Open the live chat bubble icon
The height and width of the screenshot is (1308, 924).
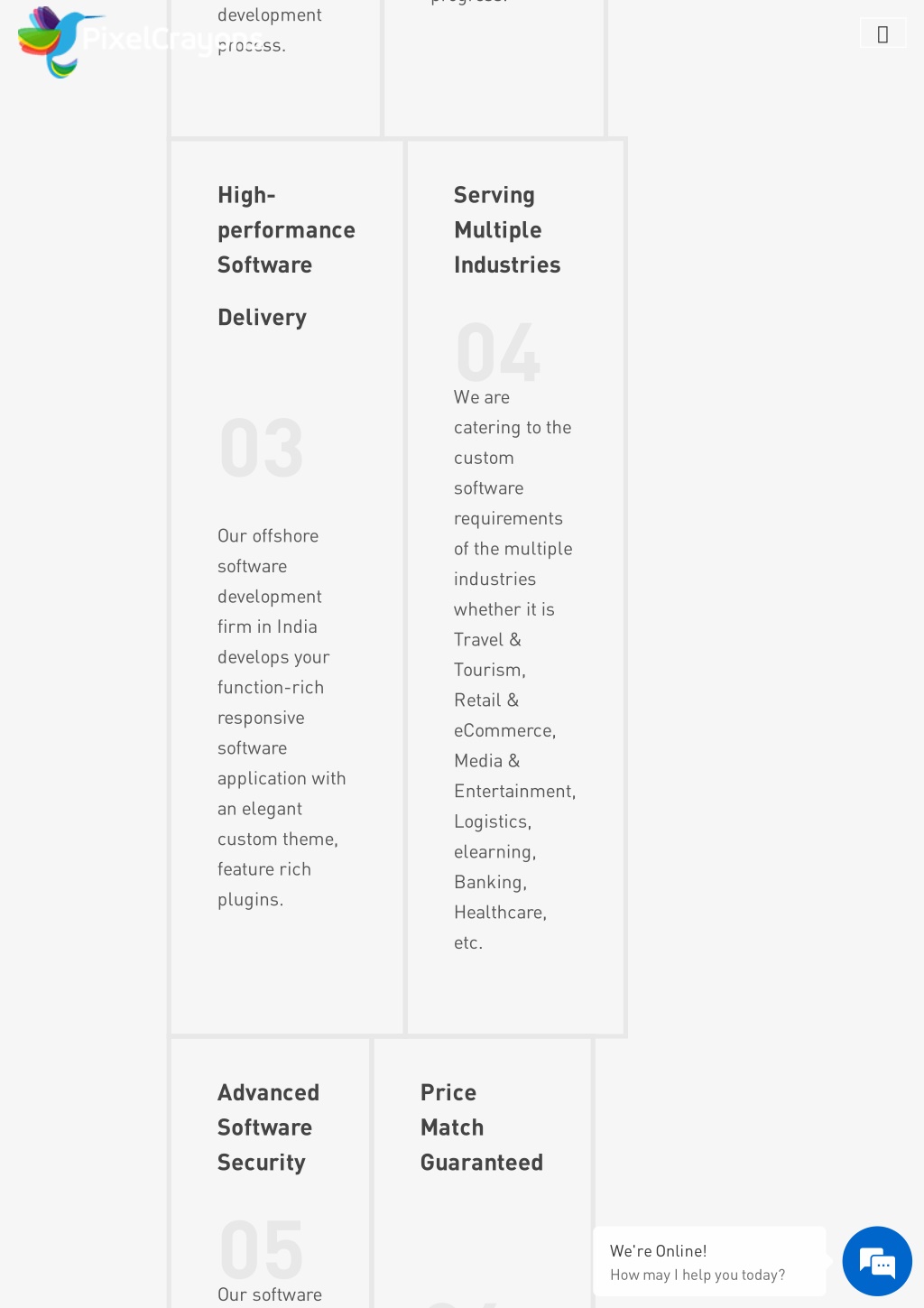877,1261
